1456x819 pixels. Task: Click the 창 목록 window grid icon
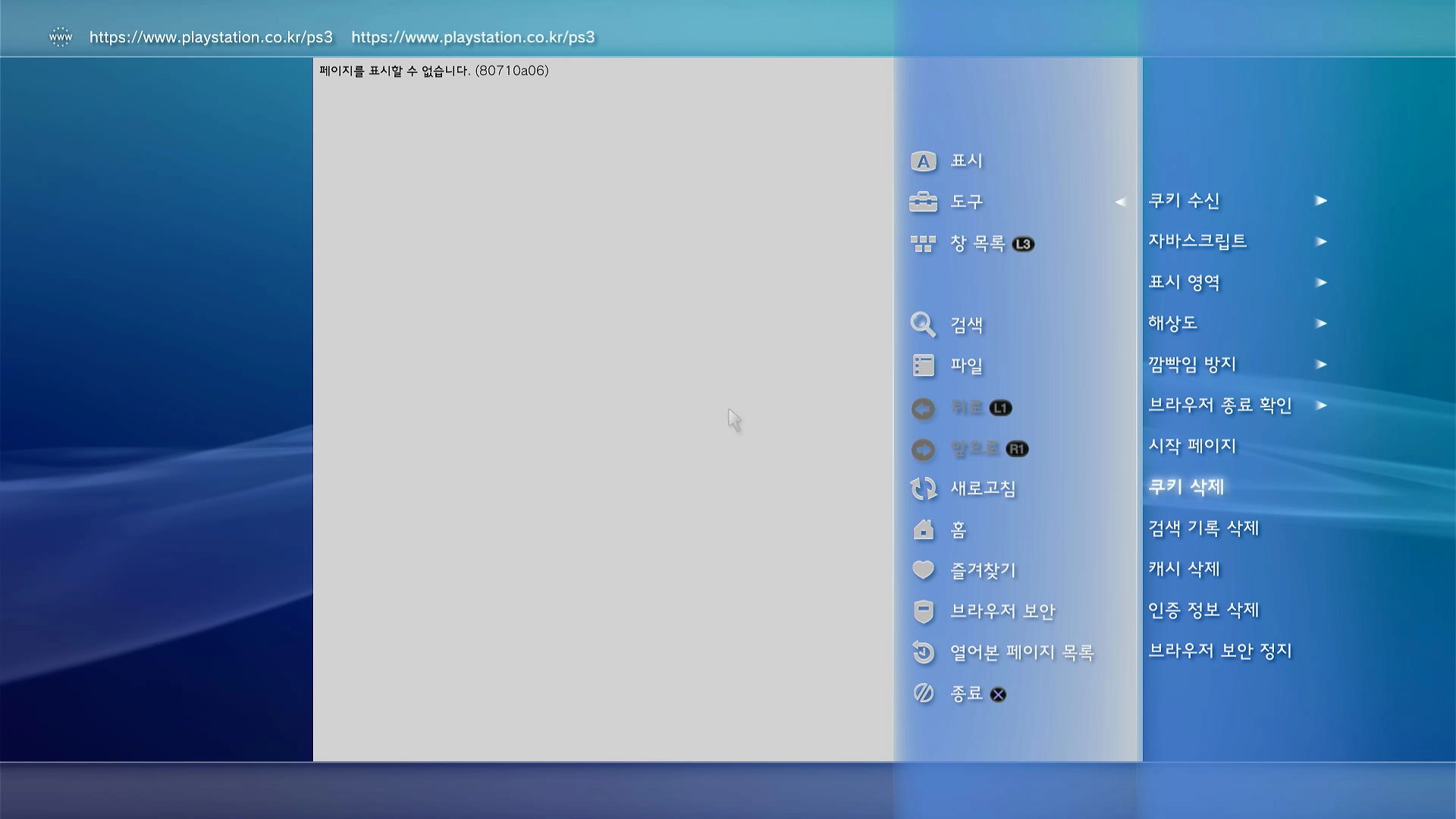click(923, 243)
